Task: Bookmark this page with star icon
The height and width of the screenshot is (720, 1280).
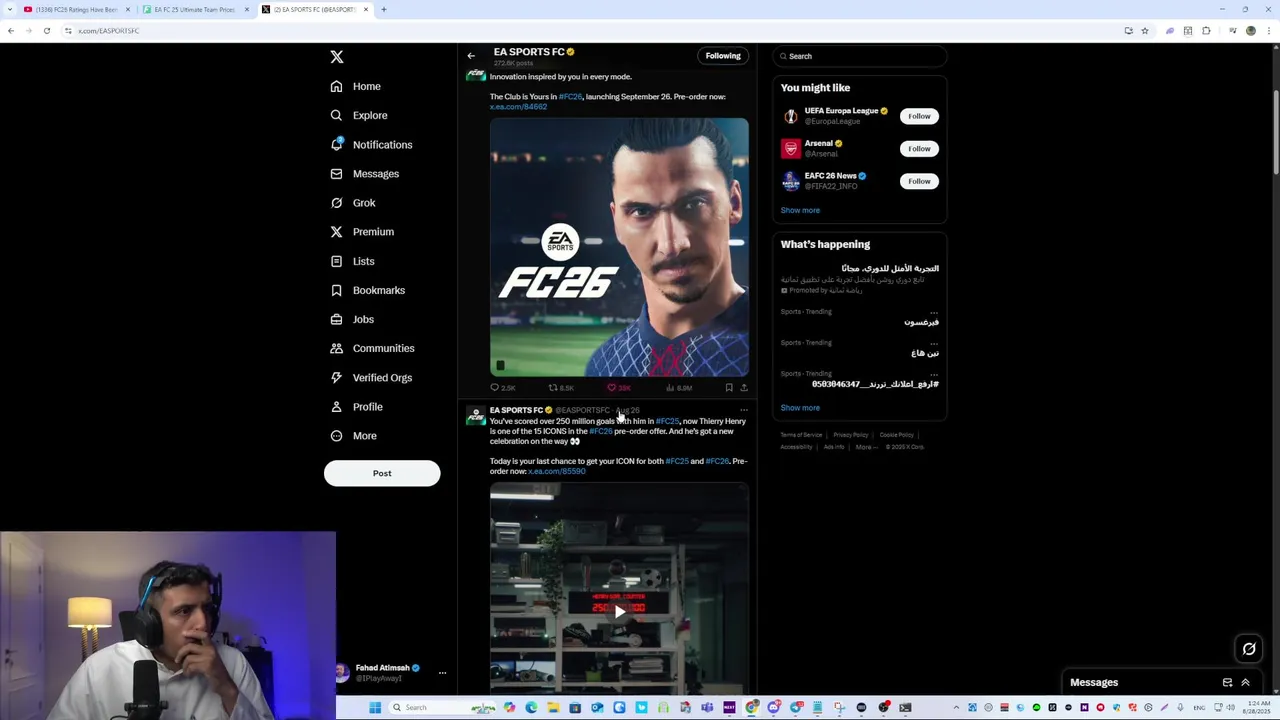Action: (1145, 31)
